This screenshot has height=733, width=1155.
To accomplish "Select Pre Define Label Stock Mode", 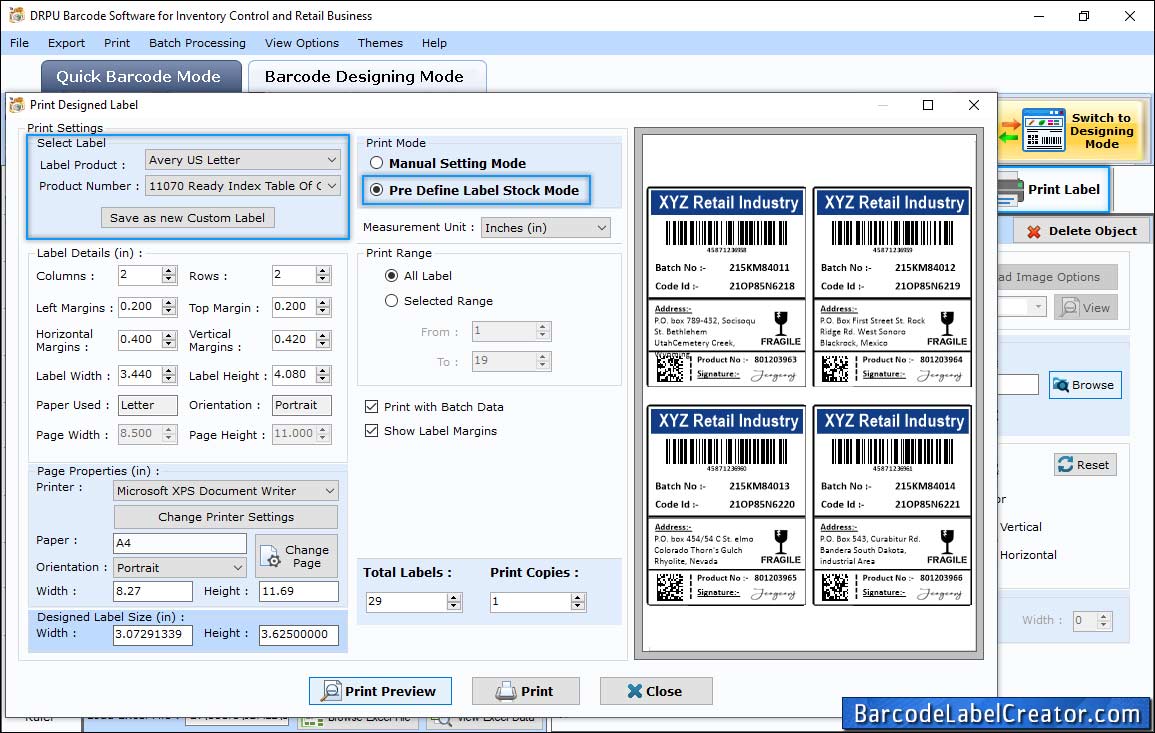I will click(376, 190).
